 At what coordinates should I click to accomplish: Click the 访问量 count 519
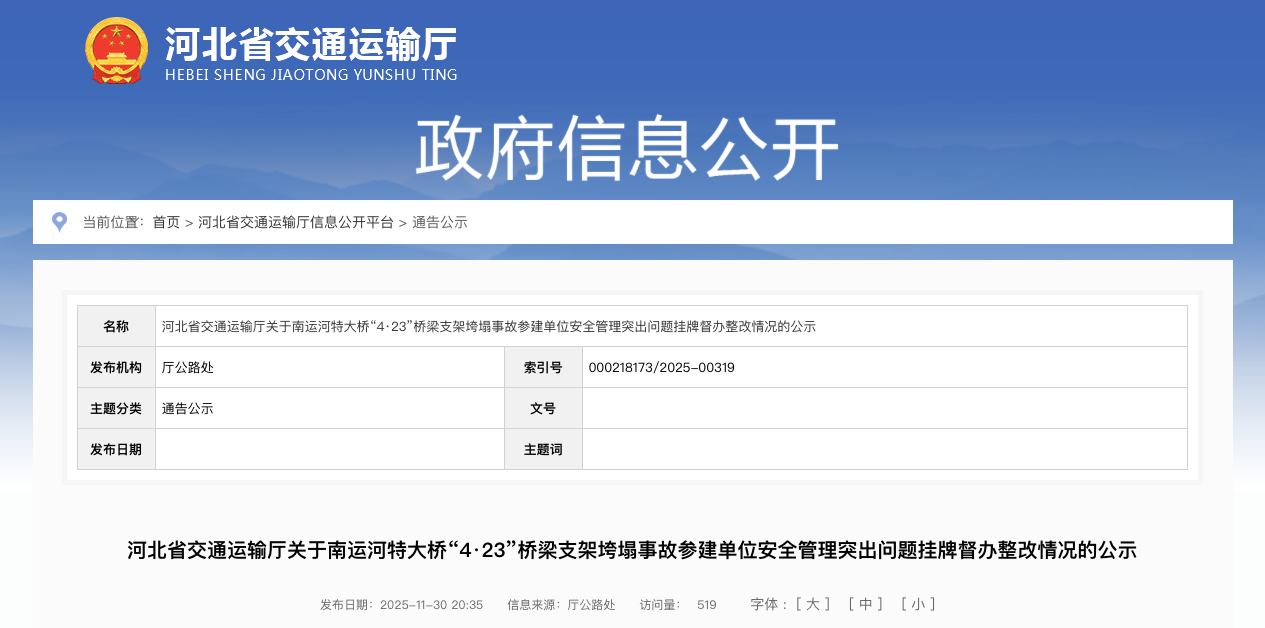(706, 605)
